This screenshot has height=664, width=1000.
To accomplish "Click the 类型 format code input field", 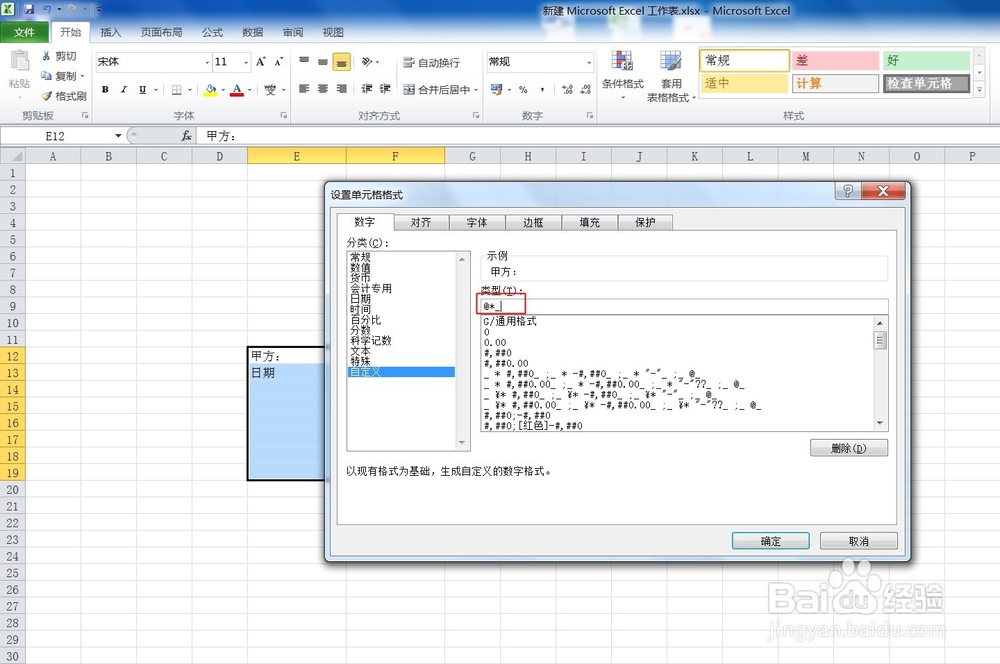I will tap(684, 306).
